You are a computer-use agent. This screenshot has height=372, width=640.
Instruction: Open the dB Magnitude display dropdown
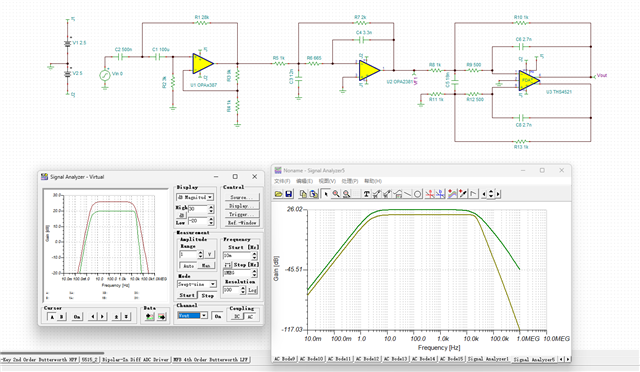(210, 197)
